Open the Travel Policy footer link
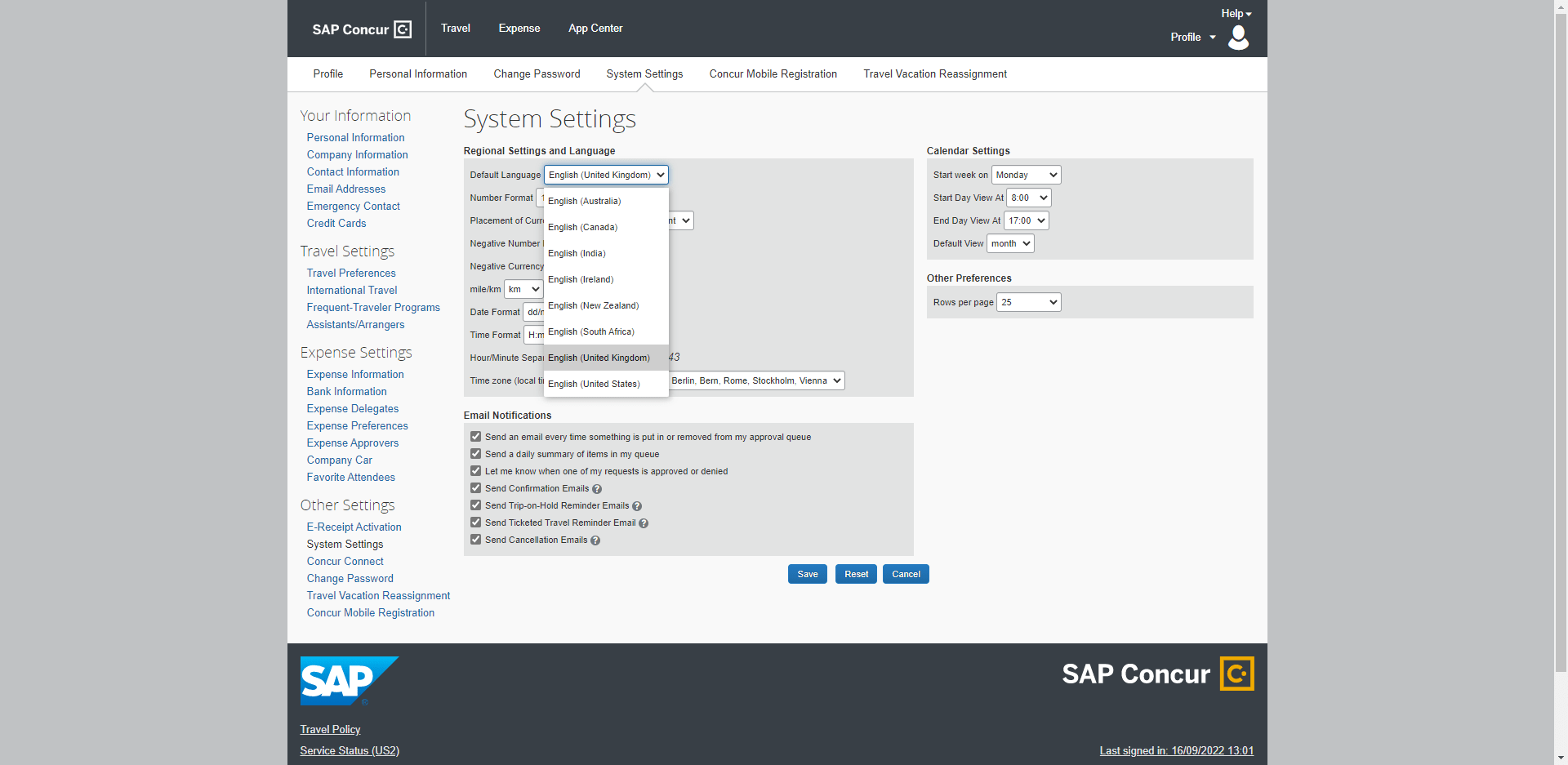 point(330,730)
